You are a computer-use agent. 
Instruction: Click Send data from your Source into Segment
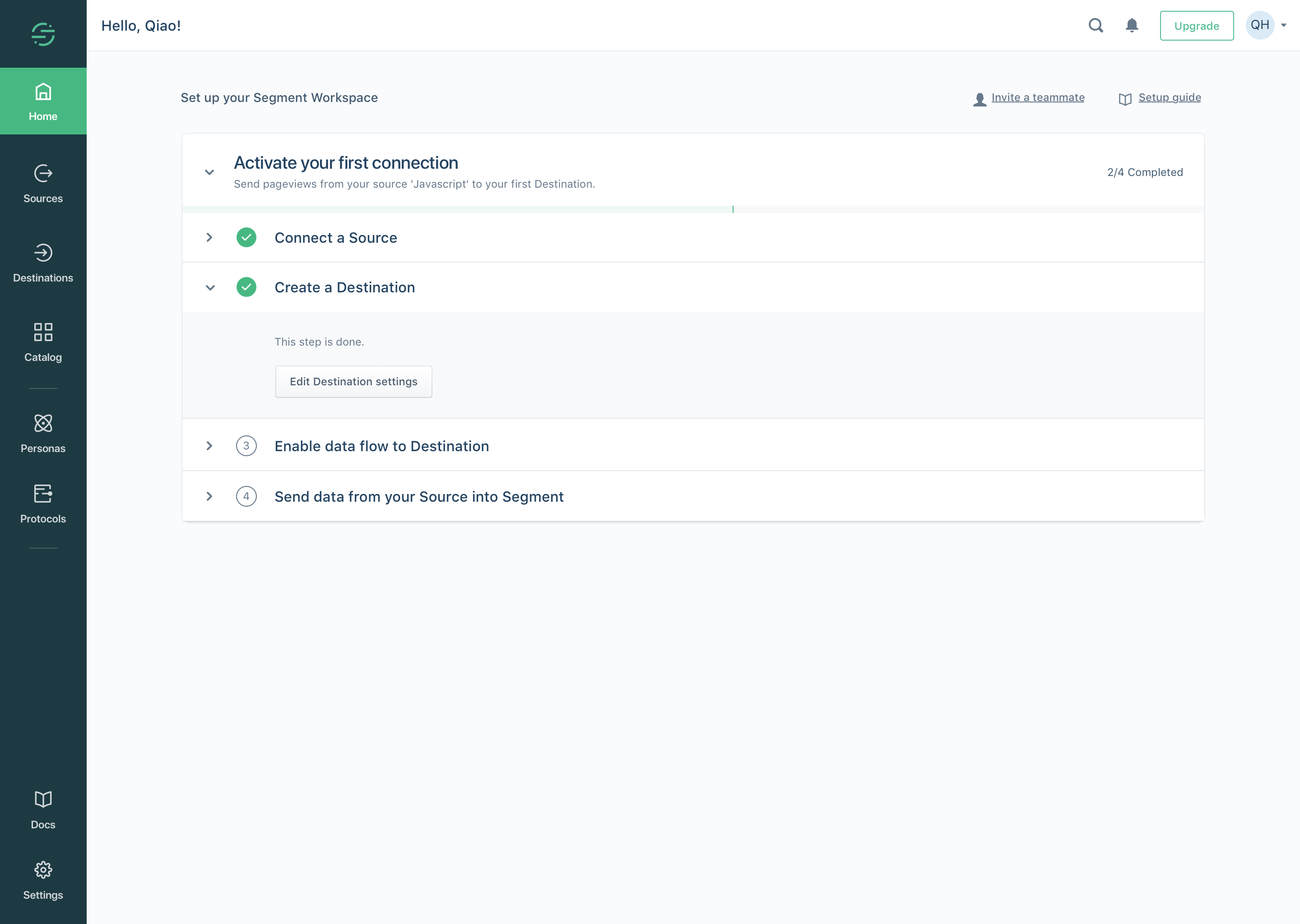[419, 497]
